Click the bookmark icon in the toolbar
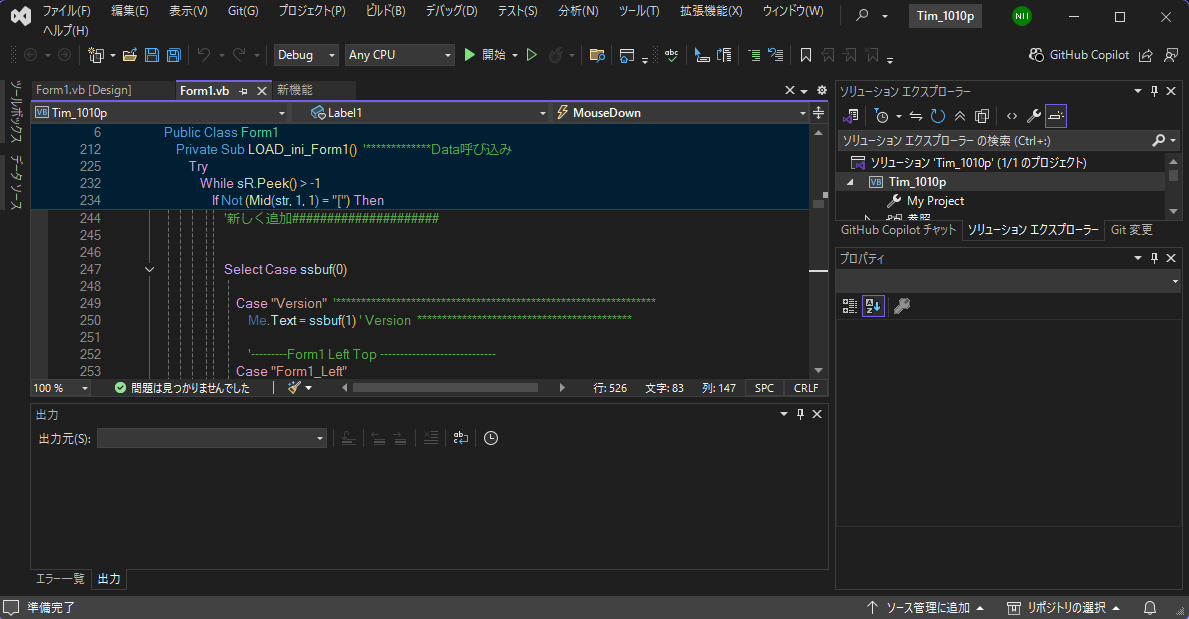Viewport: 1189px width, 619px height. [805, 55]
